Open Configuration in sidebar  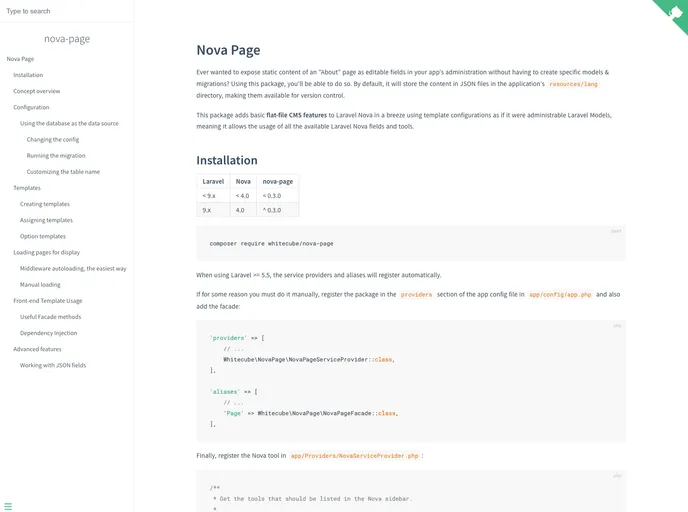point(31,107)
